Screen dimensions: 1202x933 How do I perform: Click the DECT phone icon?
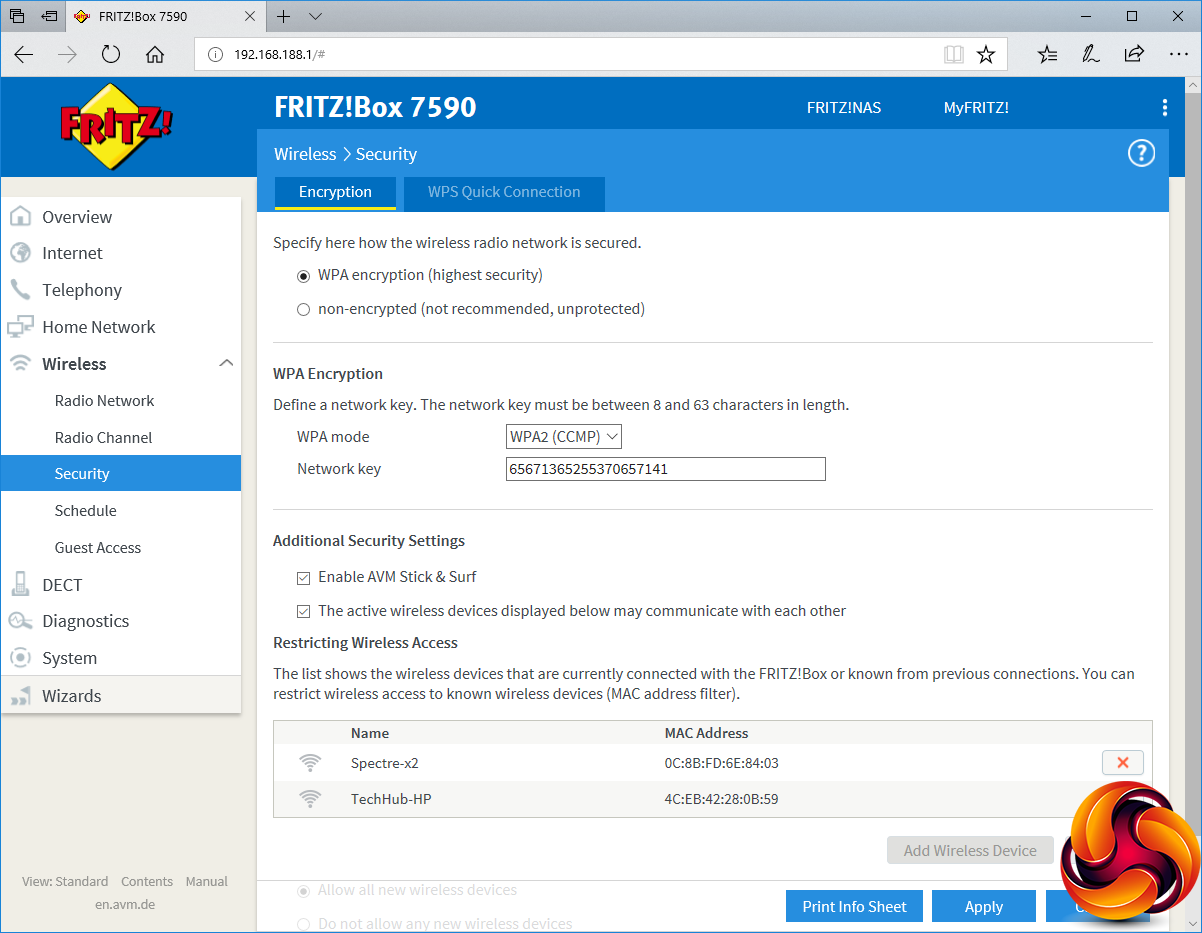pos(20,585)
